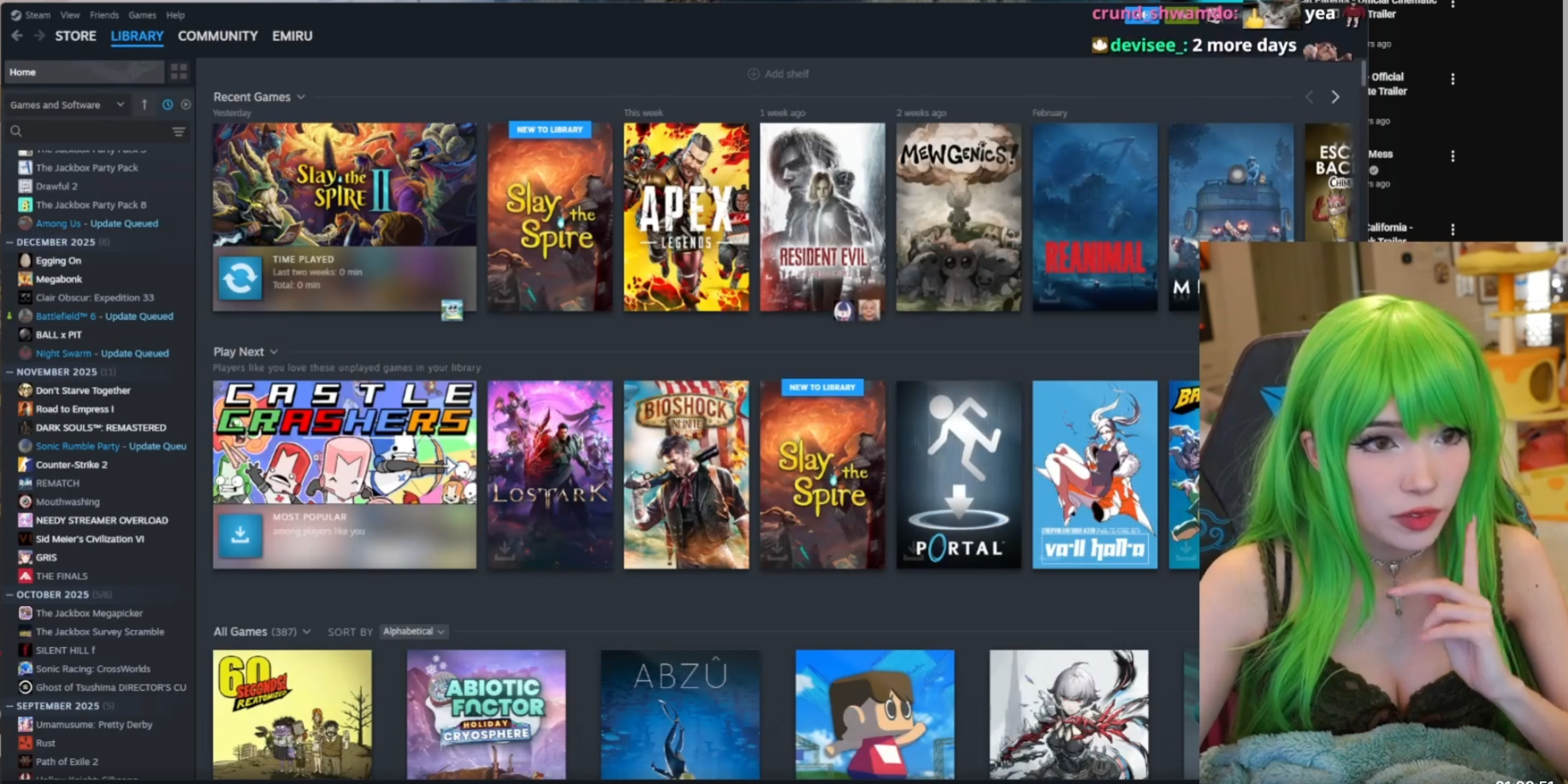The width and height of the screenshot is (1568, 784).
Task: Click the Home button in sidebar
Action: point(84,72)
